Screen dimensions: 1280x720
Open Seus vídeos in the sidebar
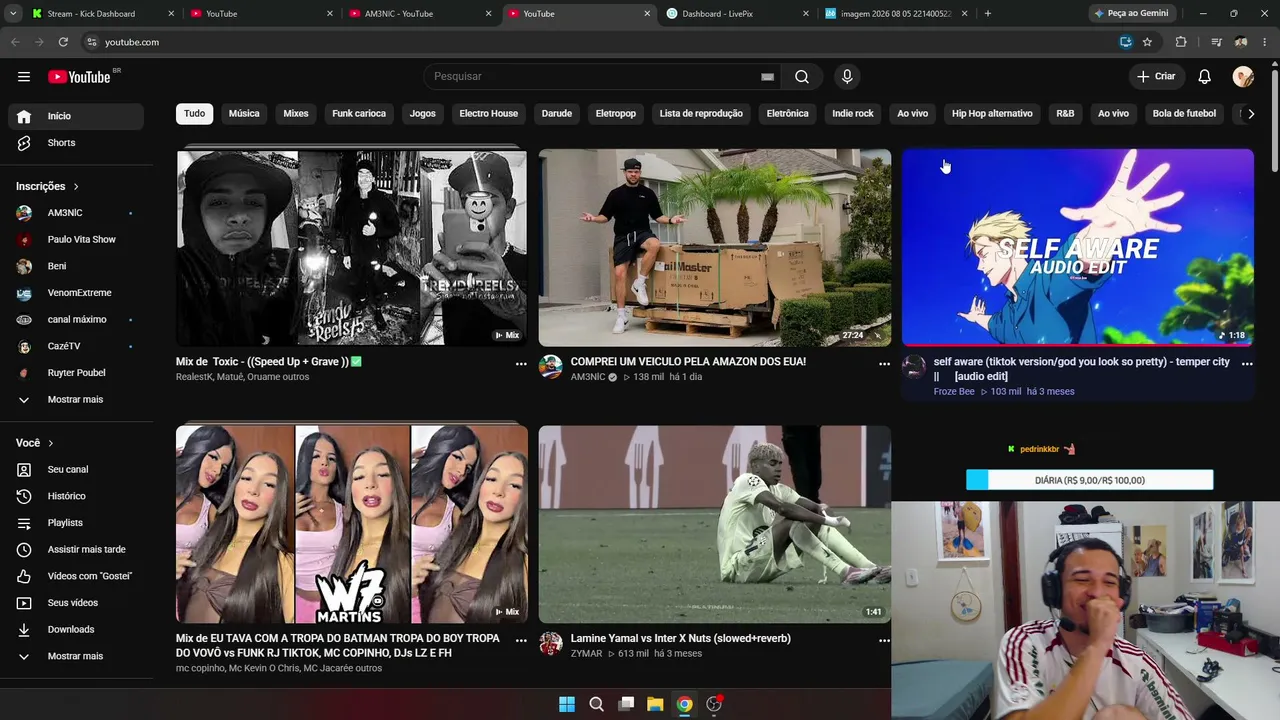(x=76, y=603)
